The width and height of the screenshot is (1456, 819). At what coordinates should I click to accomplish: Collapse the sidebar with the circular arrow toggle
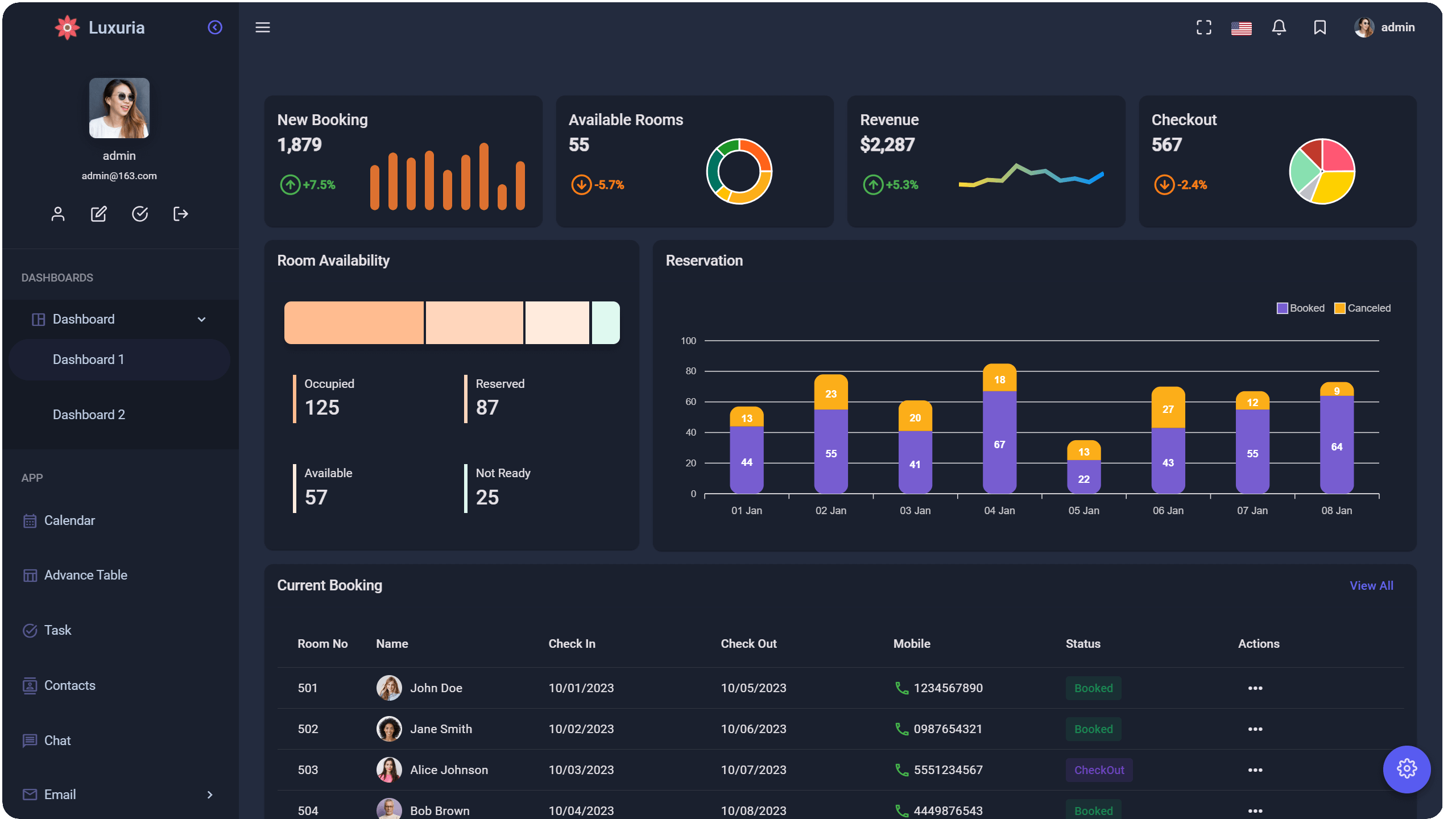[x=215, y=27]
